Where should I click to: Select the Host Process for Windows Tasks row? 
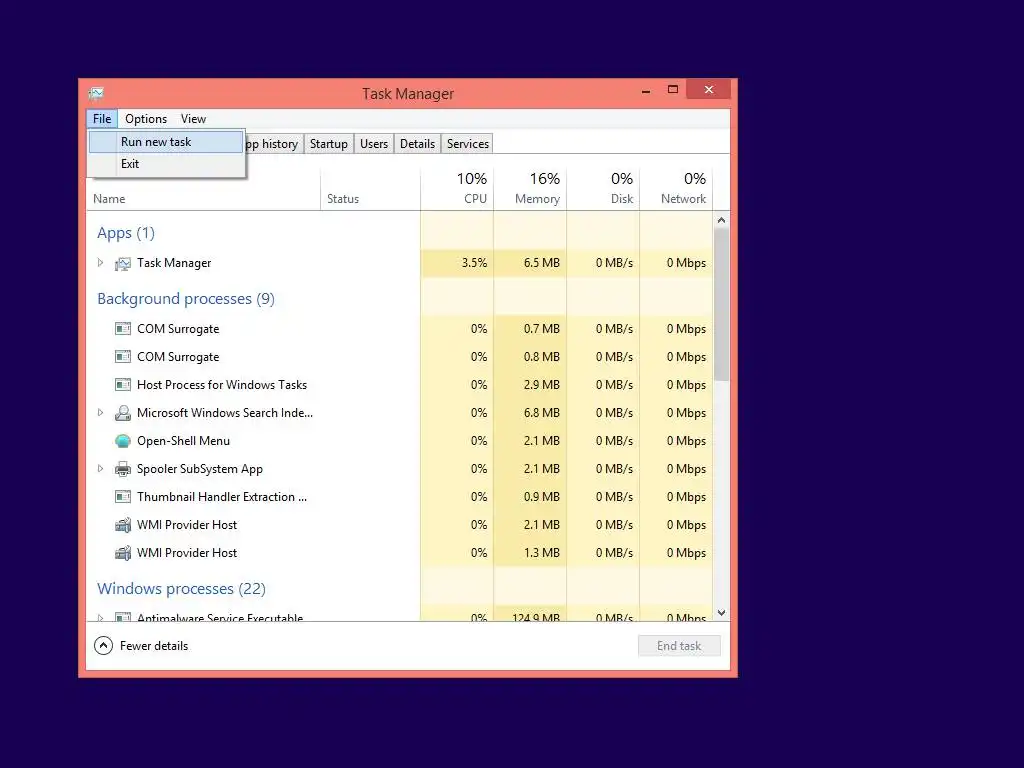400,385
